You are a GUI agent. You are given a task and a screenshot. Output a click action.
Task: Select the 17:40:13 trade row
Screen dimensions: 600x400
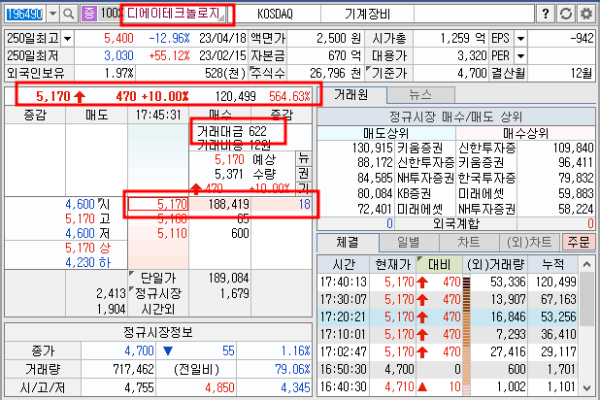[x=448, y=282]
